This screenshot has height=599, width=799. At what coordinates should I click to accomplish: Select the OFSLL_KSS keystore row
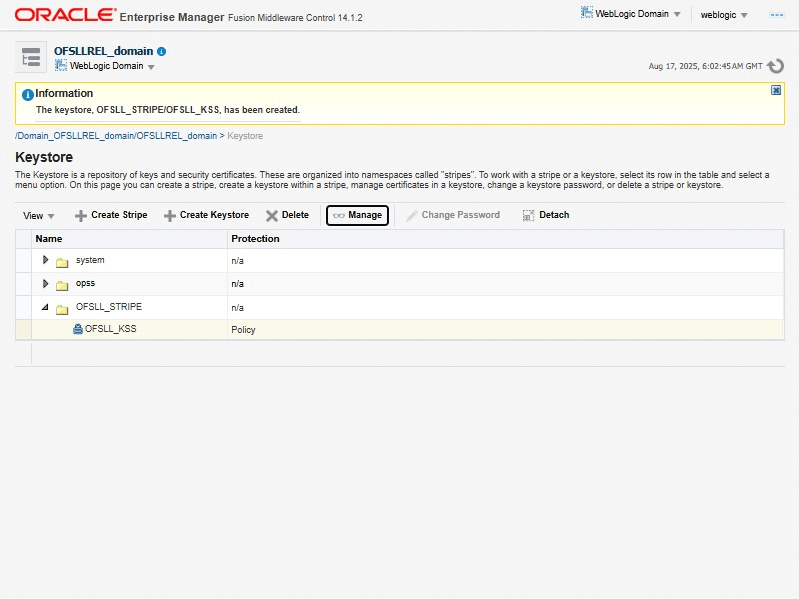tap(400, 330)
